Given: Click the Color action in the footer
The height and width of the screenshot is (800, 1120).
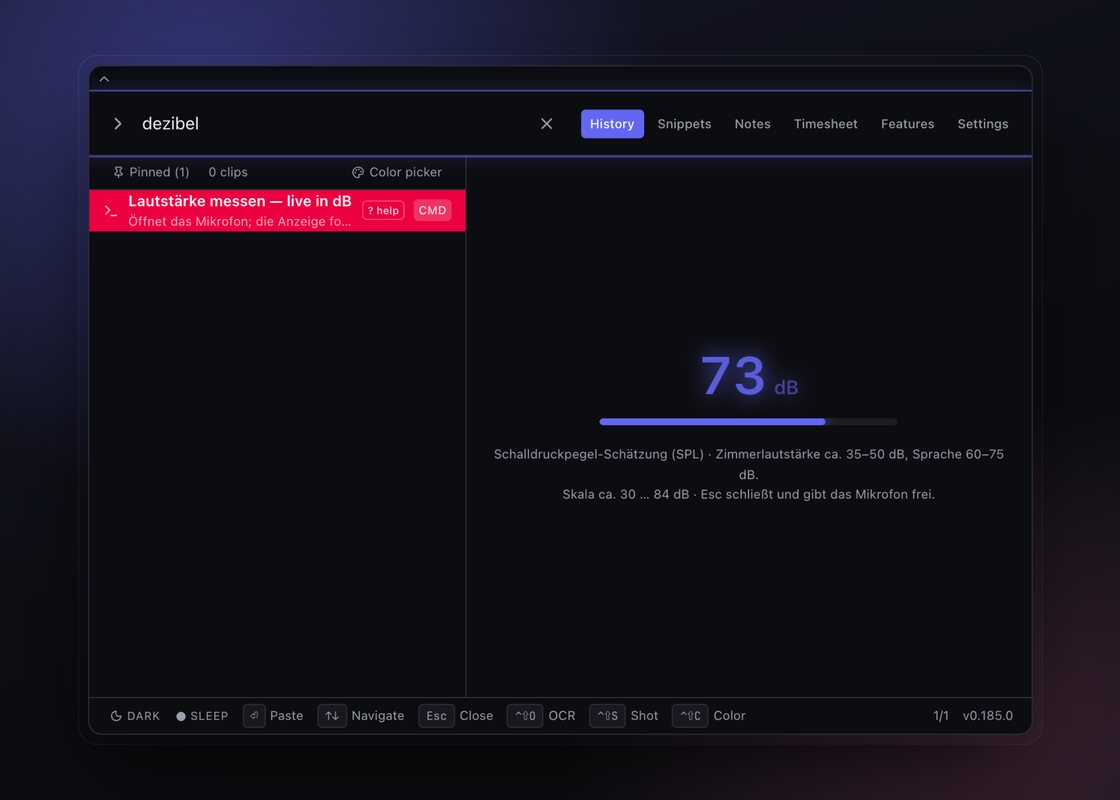Looking at the screenshot, I should click(729, 716).
